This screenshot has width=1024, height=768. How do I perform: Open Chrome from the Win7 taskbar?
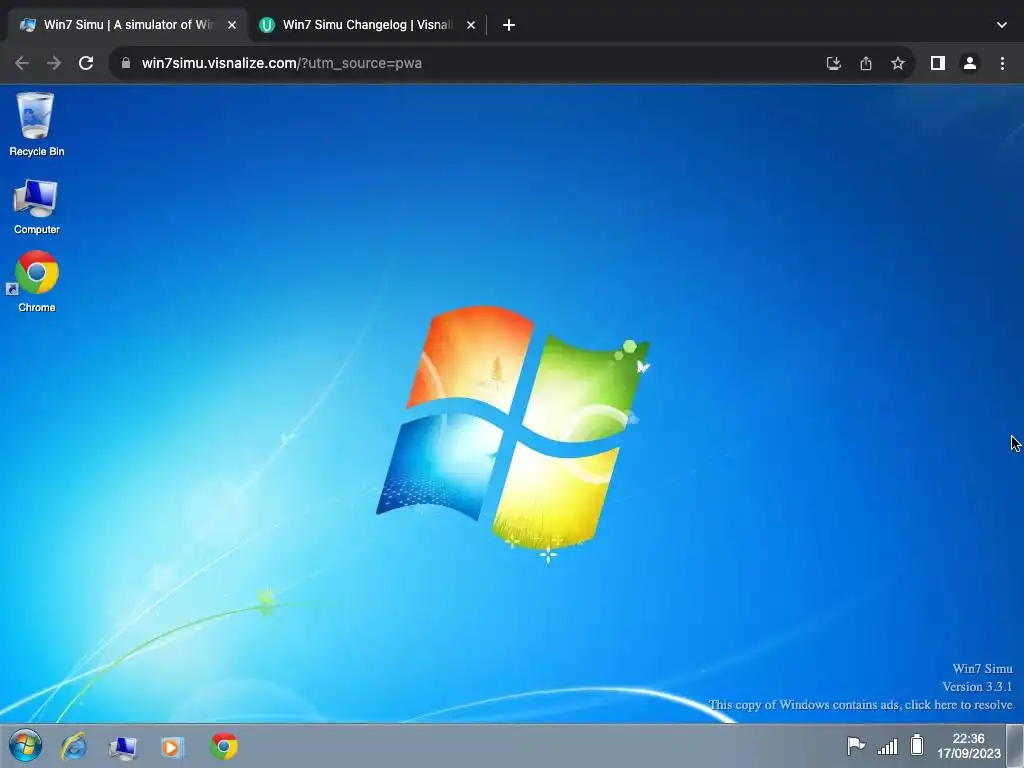pyautogui.click(x=224, y=746)
